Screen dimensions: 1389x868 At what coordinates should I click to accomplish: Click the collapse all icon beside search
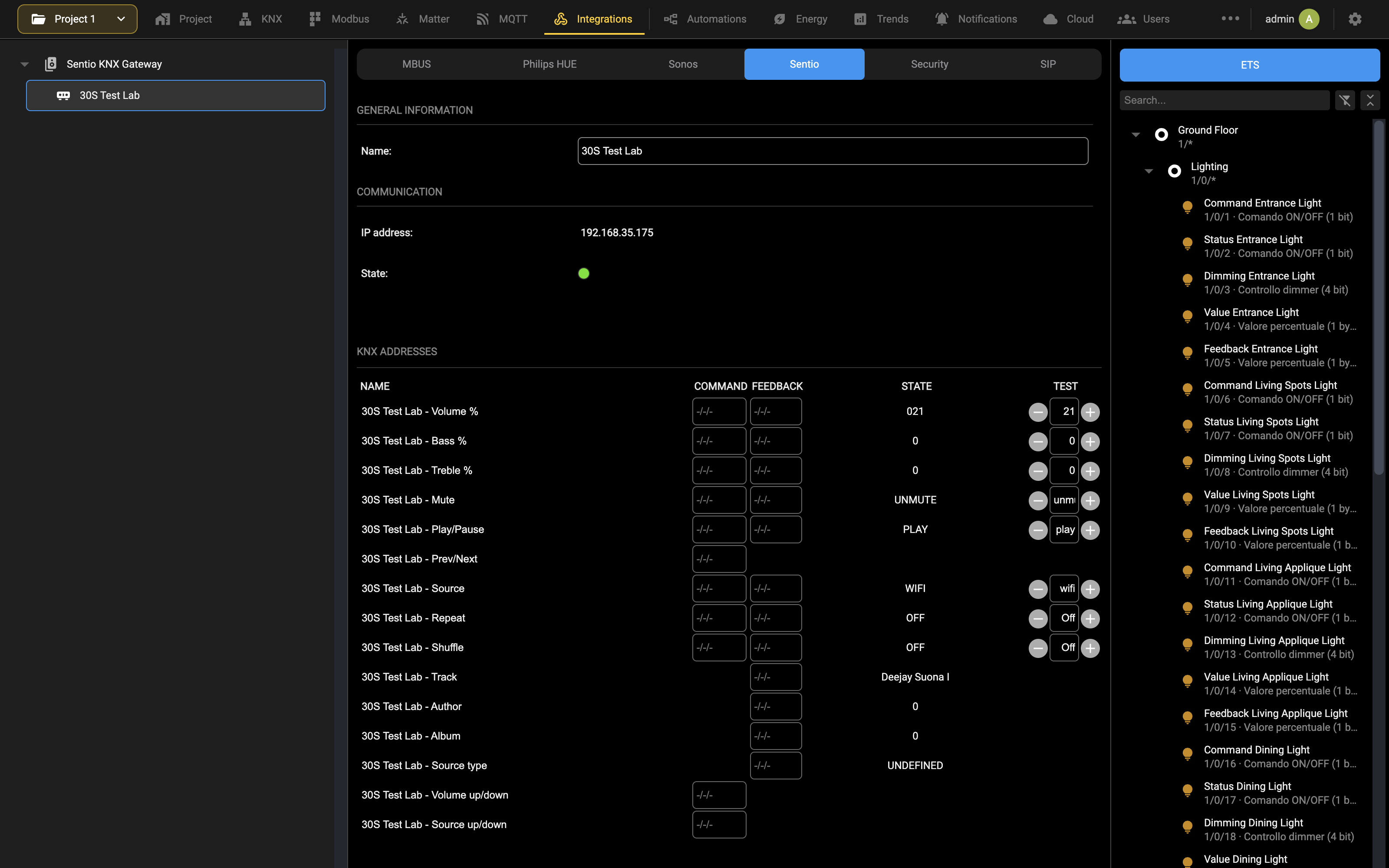pos(1370,100)
